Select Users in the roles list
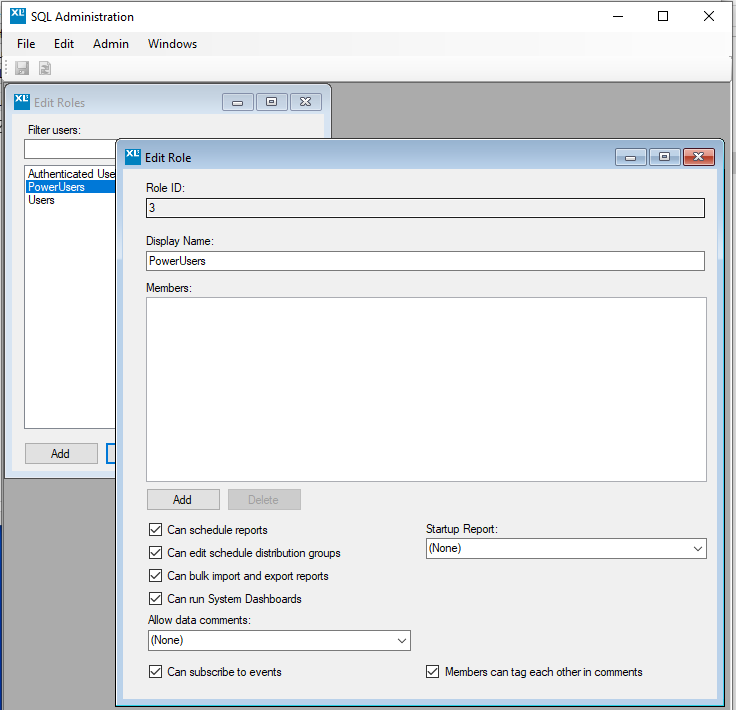Image resolution: width=736 pixels, height=710 pixels. (x=41, y=200)
